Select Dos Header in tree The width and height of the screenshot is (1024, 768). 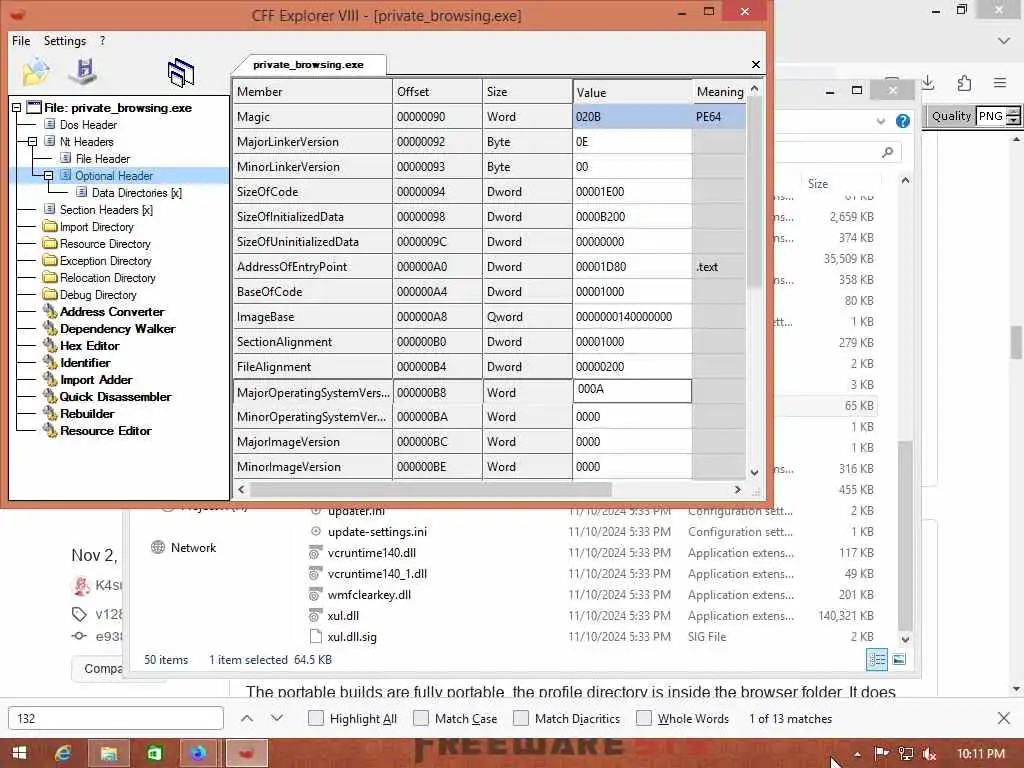(x=88, y=125)
